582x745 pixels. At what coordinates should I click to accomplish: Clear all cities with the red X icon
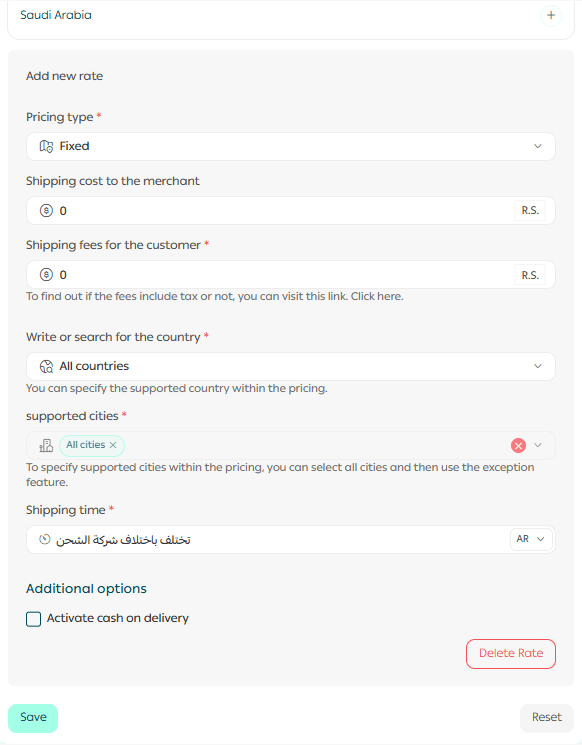518,445
